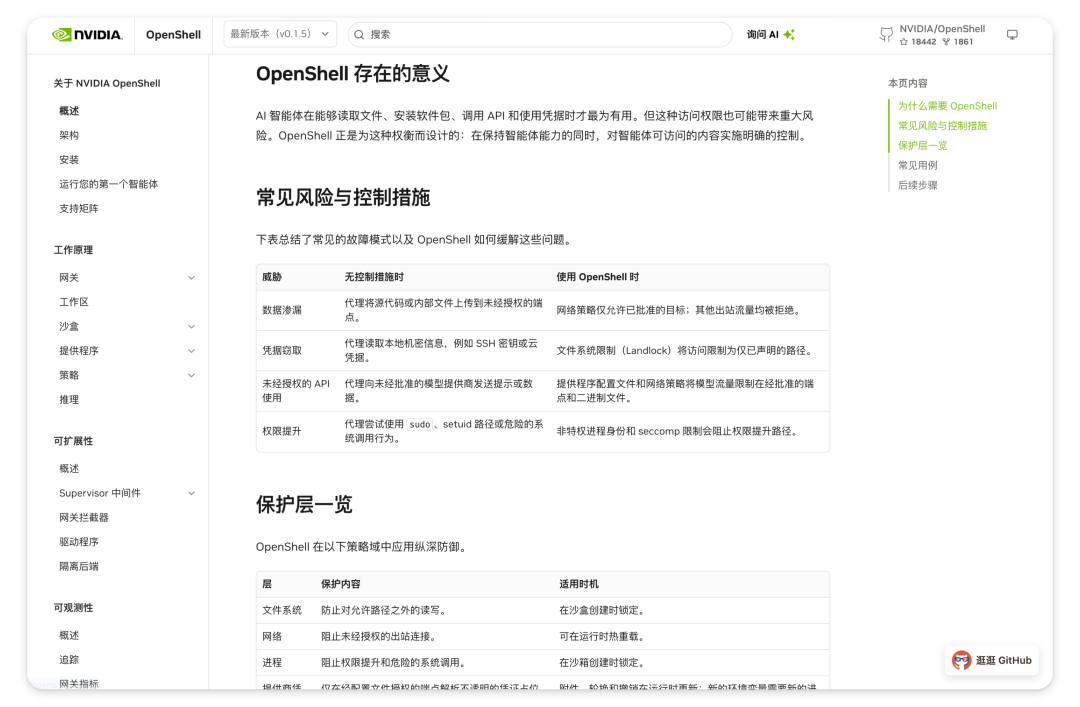This screenshot has width=1080, height=707.
Task: Click the 文件系统 row in layers table
Action: click(x=543, y=611)
